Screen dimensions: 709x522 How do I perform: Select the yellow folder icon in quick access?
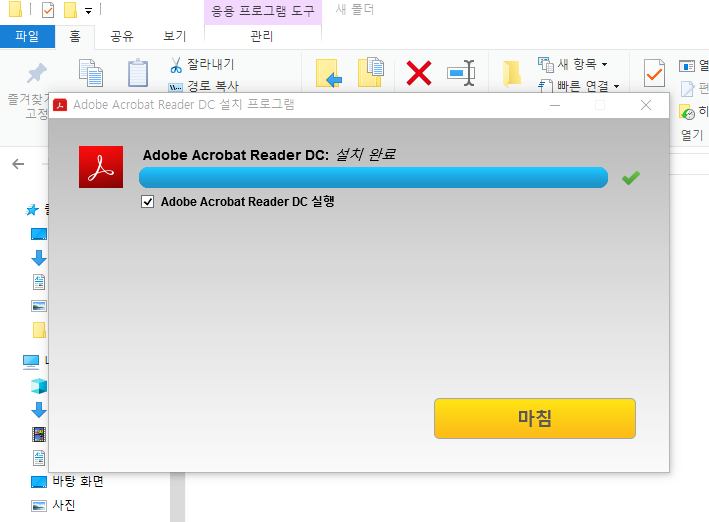(39, 330)
